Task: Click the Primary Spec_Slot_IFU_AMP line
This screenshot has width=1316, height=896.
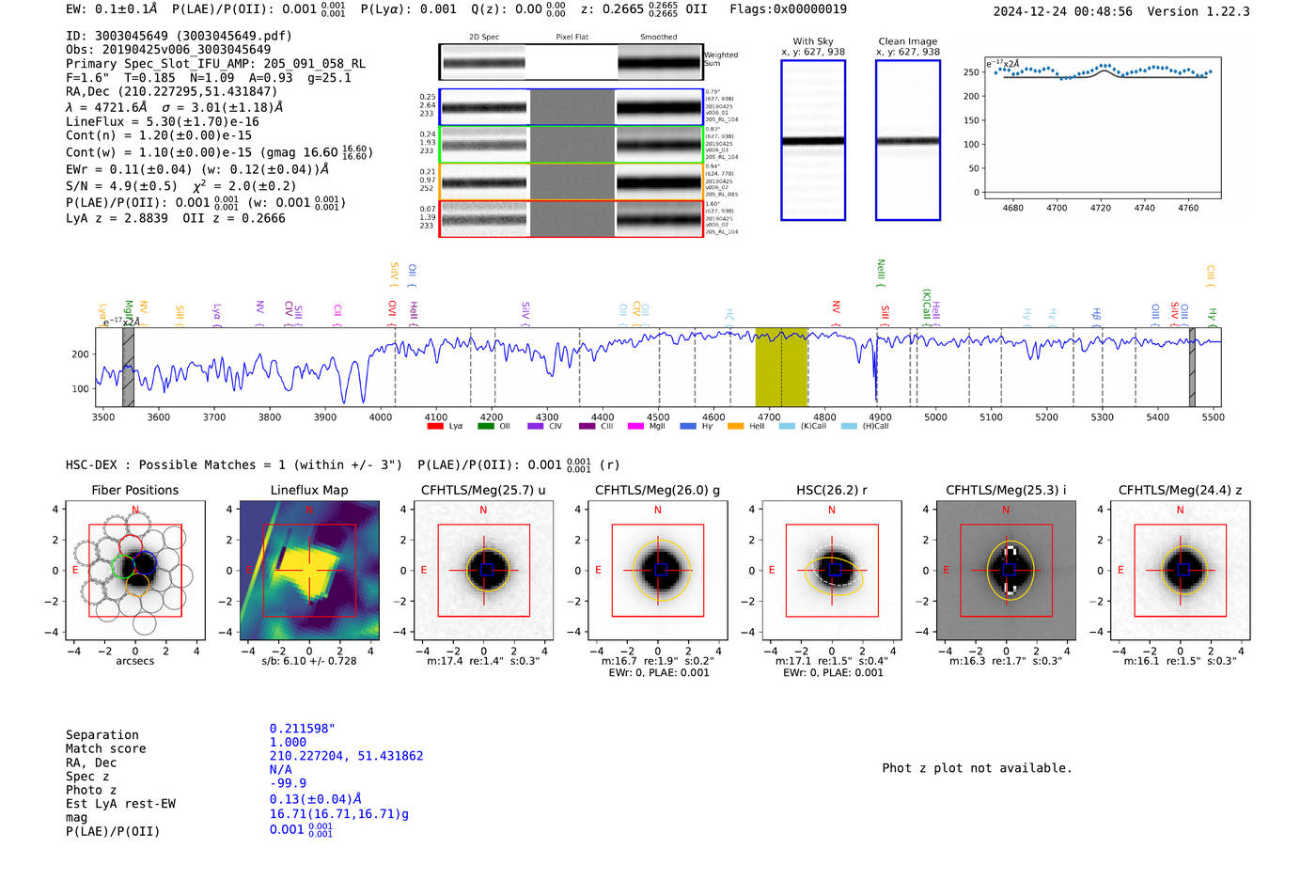Action: point(216,64)
